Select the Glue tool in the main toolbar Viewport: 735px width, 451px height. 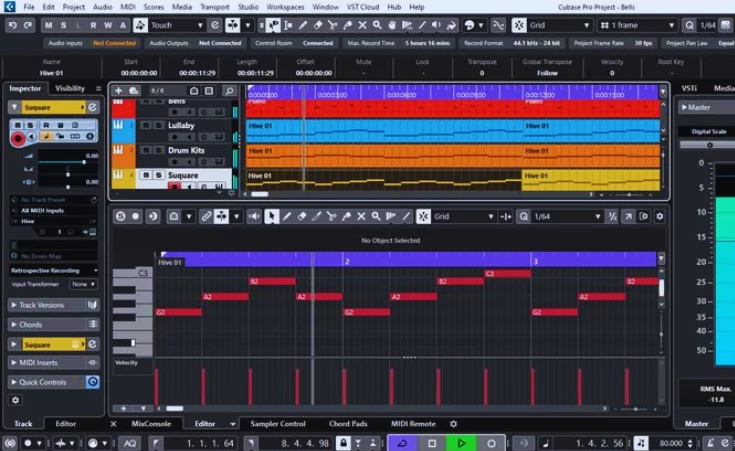347,25
